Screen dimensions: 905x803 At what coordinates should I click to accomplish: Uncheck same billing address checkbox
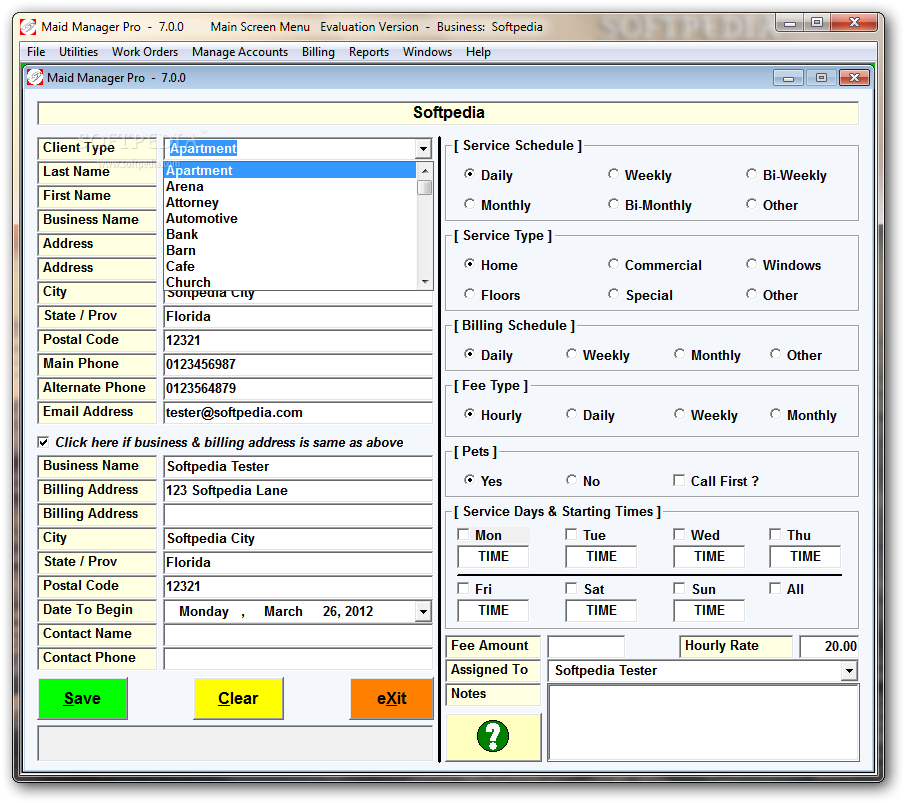(x=43, y=442)
